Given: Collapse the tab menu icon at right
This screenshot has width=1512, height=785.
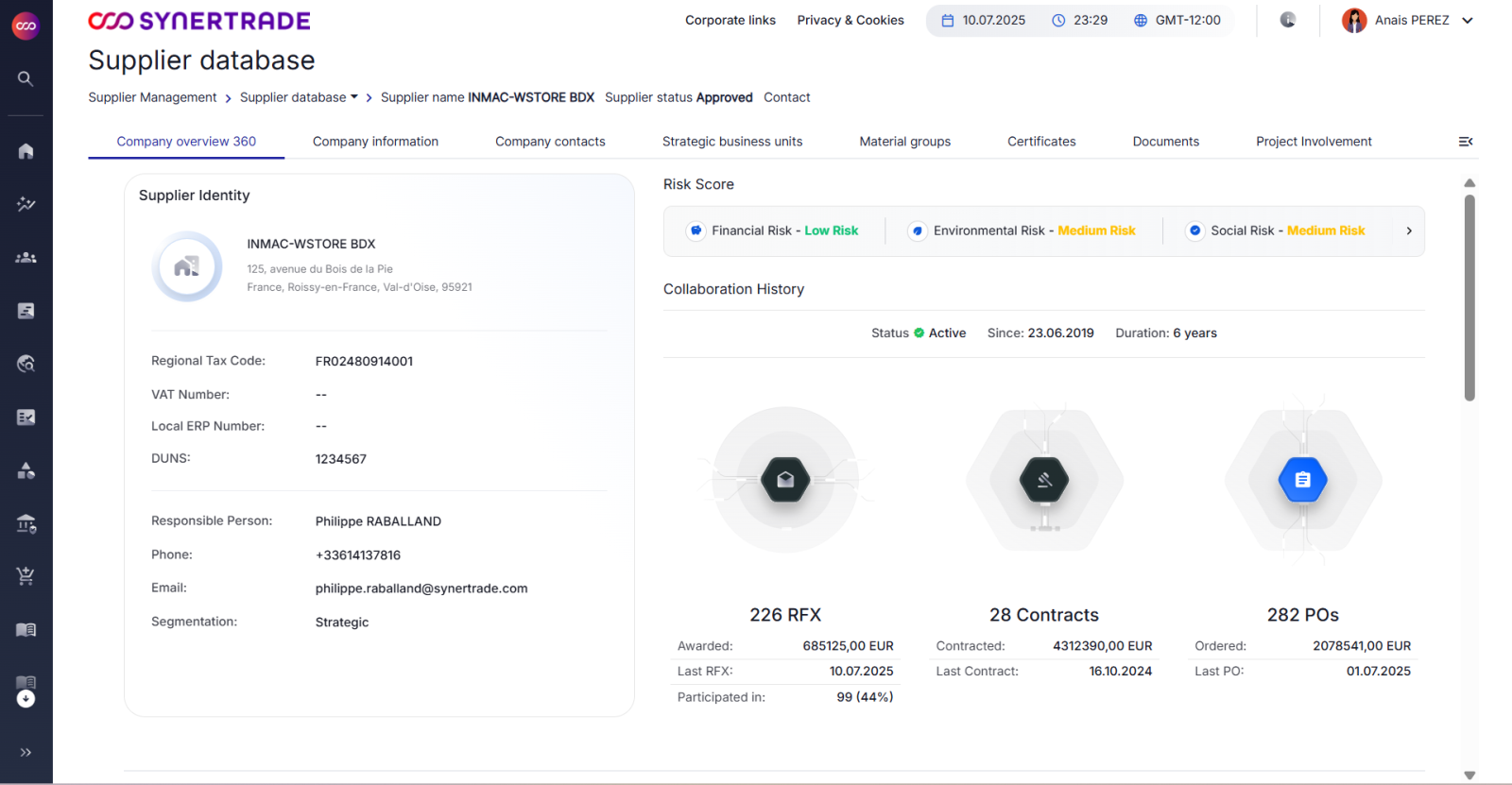Looking at the screenshot, I should (x=1466, y=142).
